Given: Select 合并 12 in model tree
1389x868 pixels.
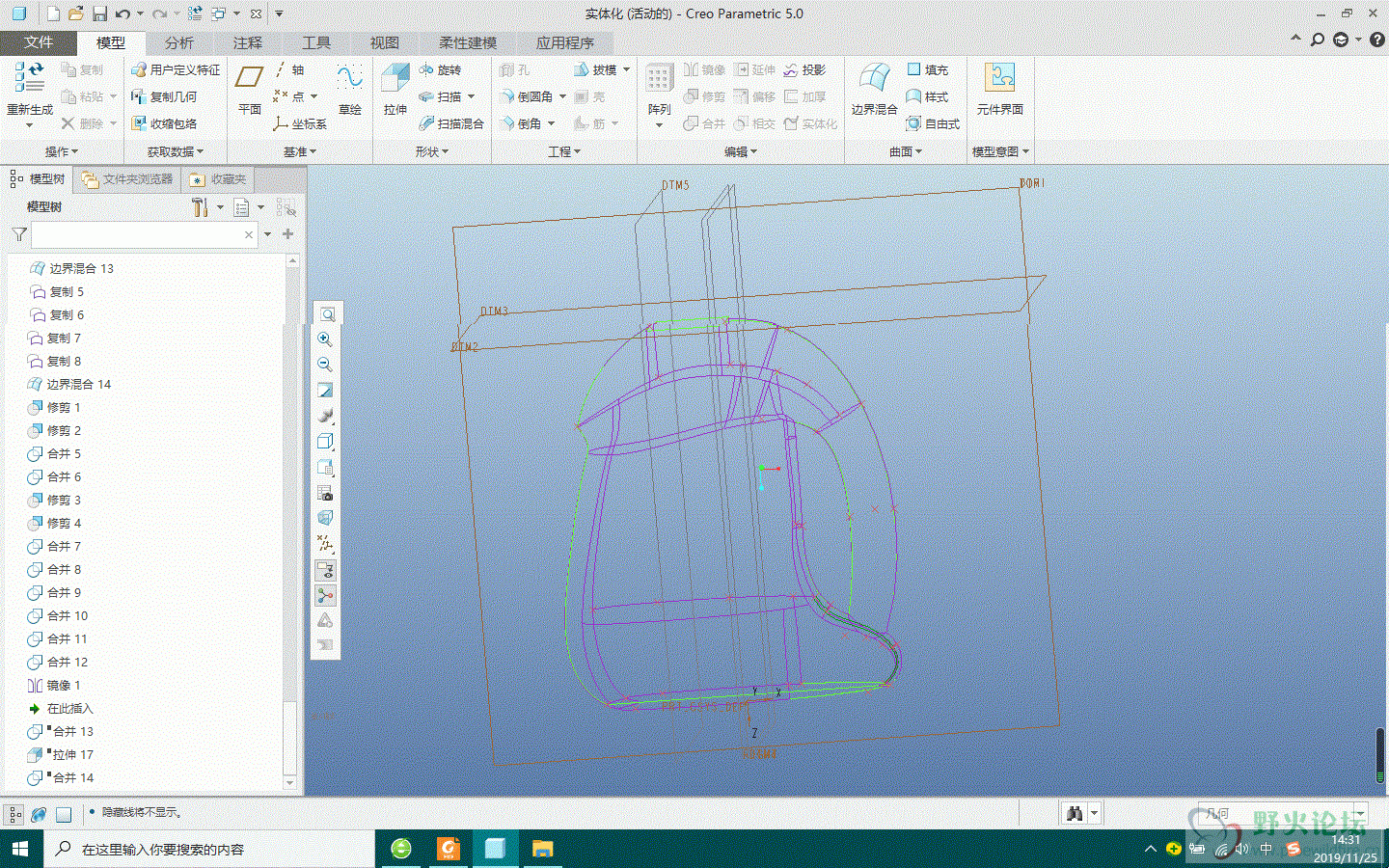Looking at the screenshot, I should (x=58, y=662).
